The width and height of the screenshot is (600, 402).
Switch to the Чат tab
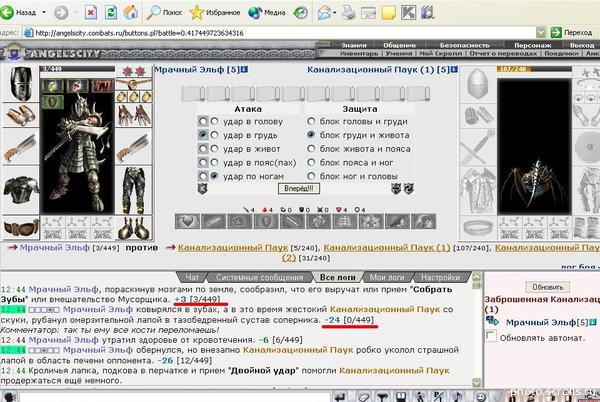[x=192, y=277]
